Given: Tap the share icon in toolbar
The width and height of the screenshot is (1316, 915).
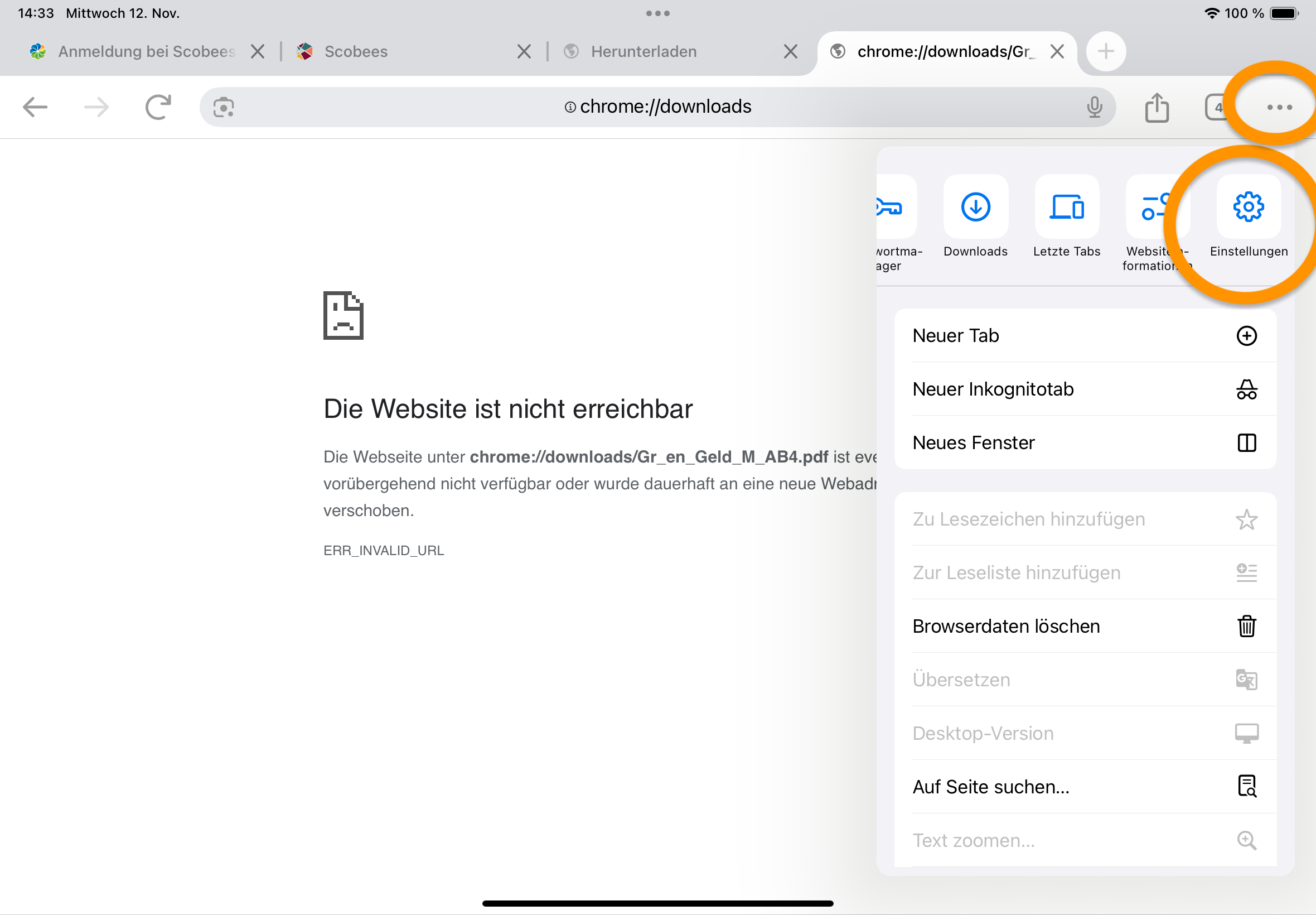Looking at the screenshot, I should point(1156,107).
